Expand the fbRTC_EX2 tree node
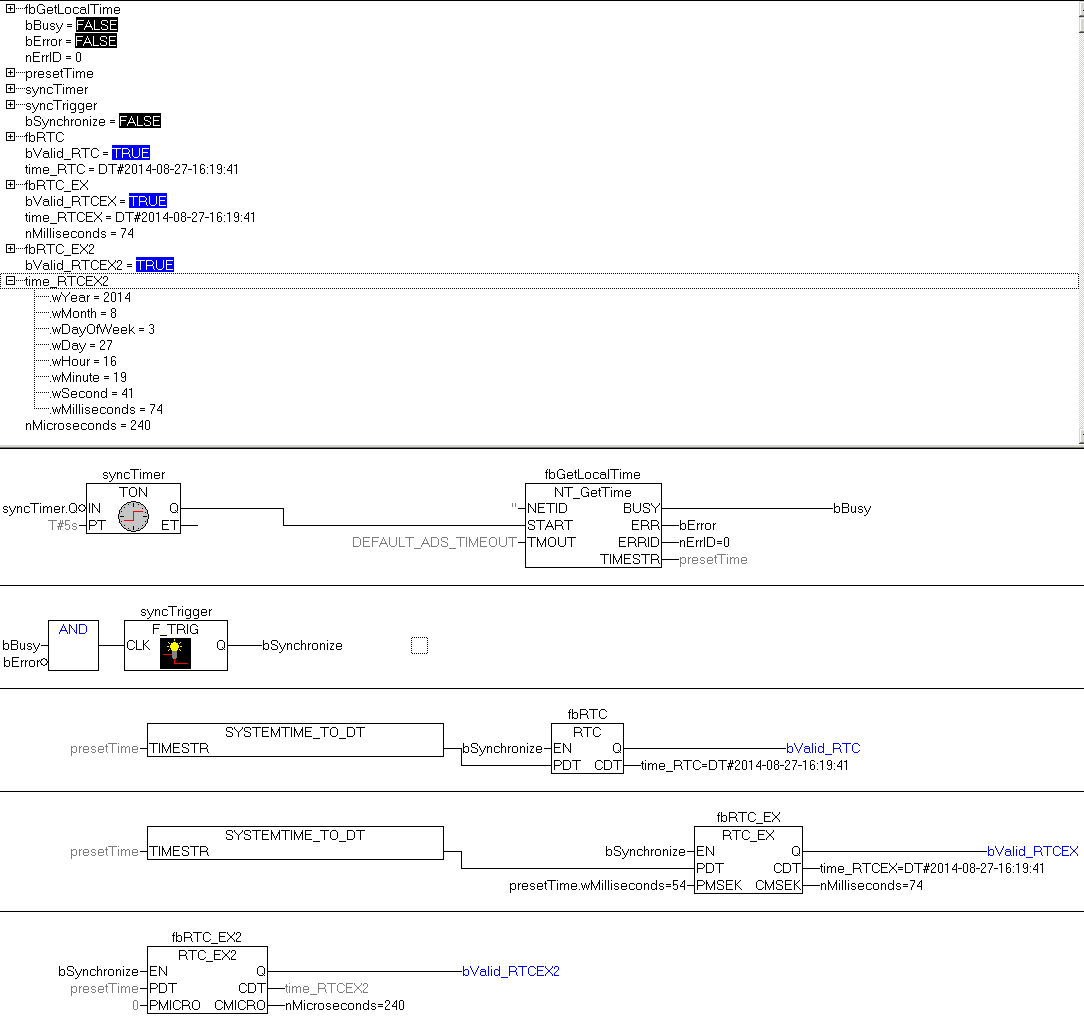This screenshot has height=1021, width=1084. tap(10, 249)
